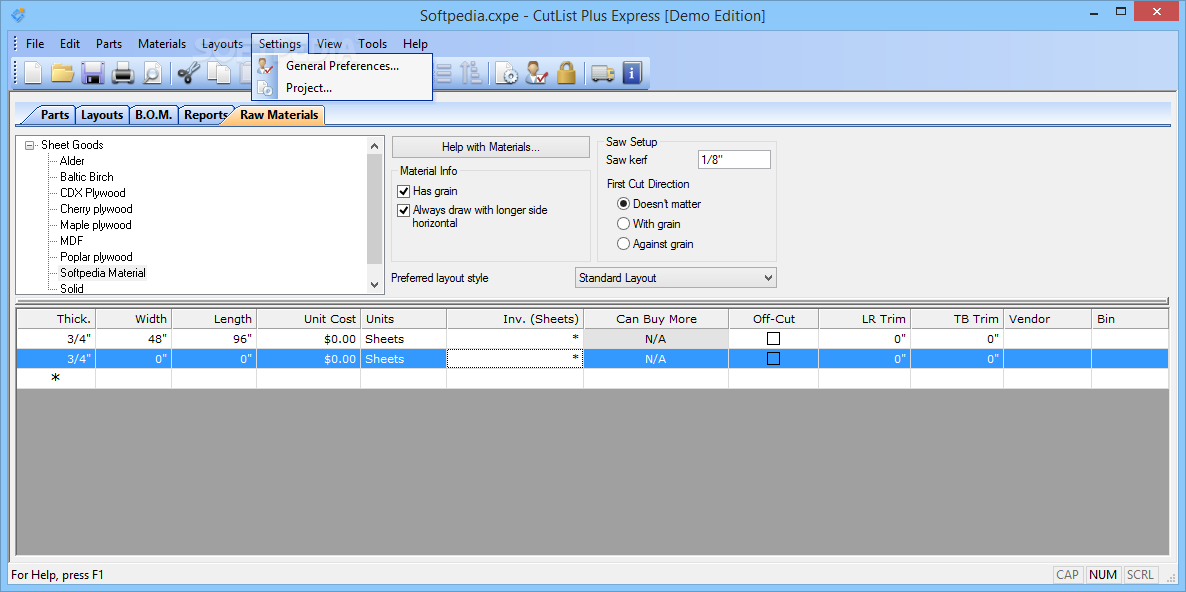This screenshot has height=592, width=1186.
Task: Select Maple plywood in materials tree
Action: pyautogui.click(x=96, y=225)
